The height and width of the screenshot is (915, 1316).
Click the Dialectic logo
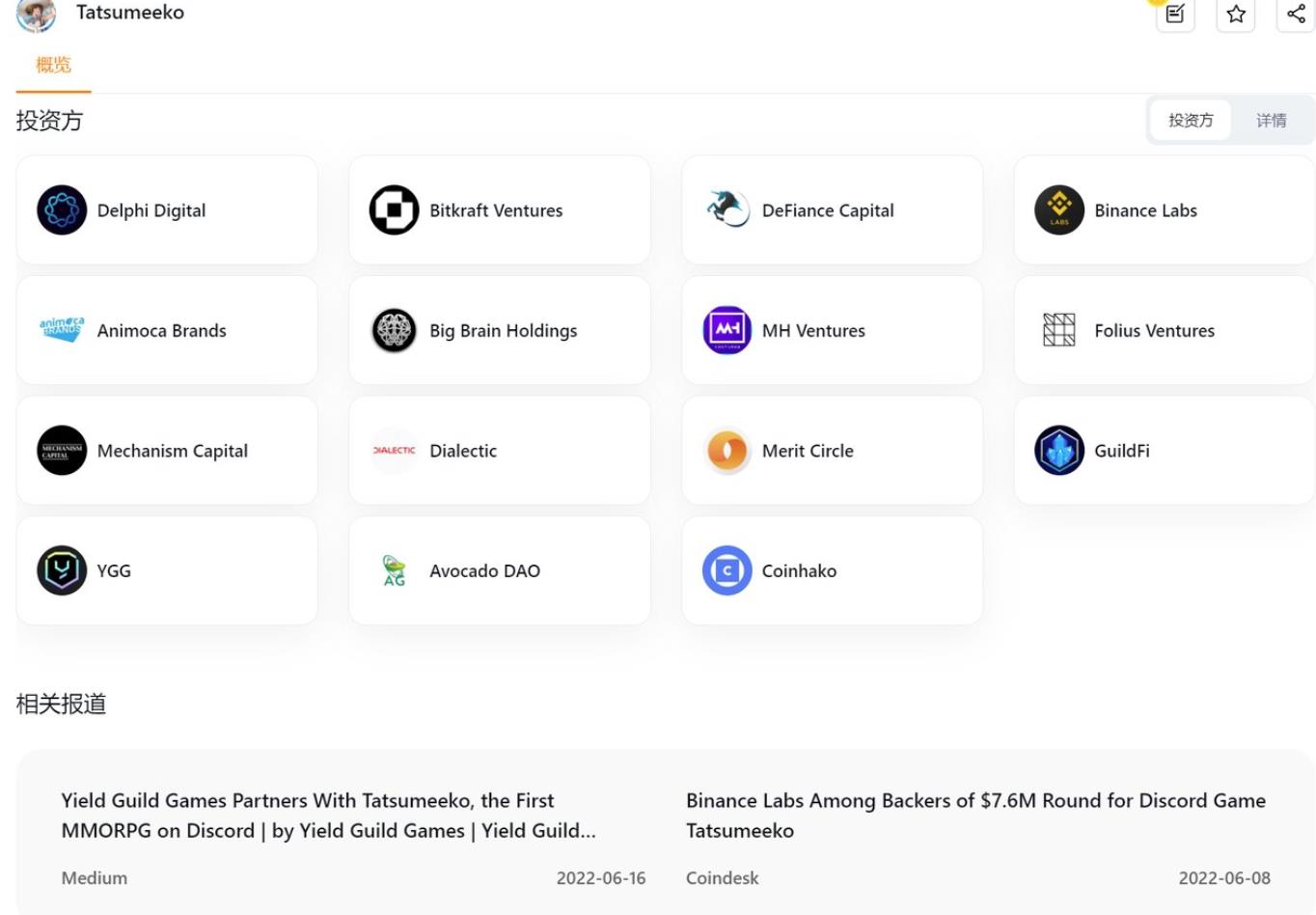tap(394, 451)
